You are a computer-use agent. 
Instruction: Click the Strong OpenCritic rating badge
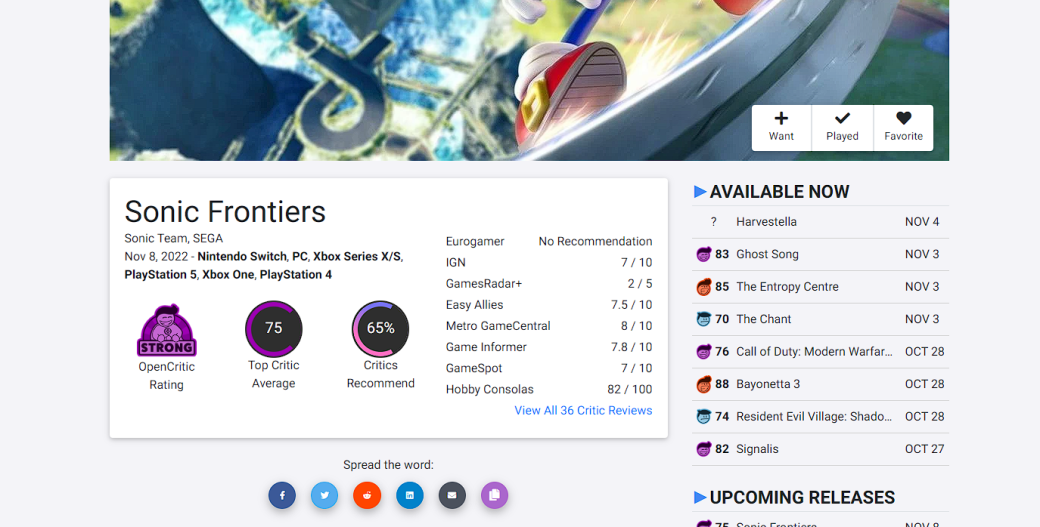(166, 330)
